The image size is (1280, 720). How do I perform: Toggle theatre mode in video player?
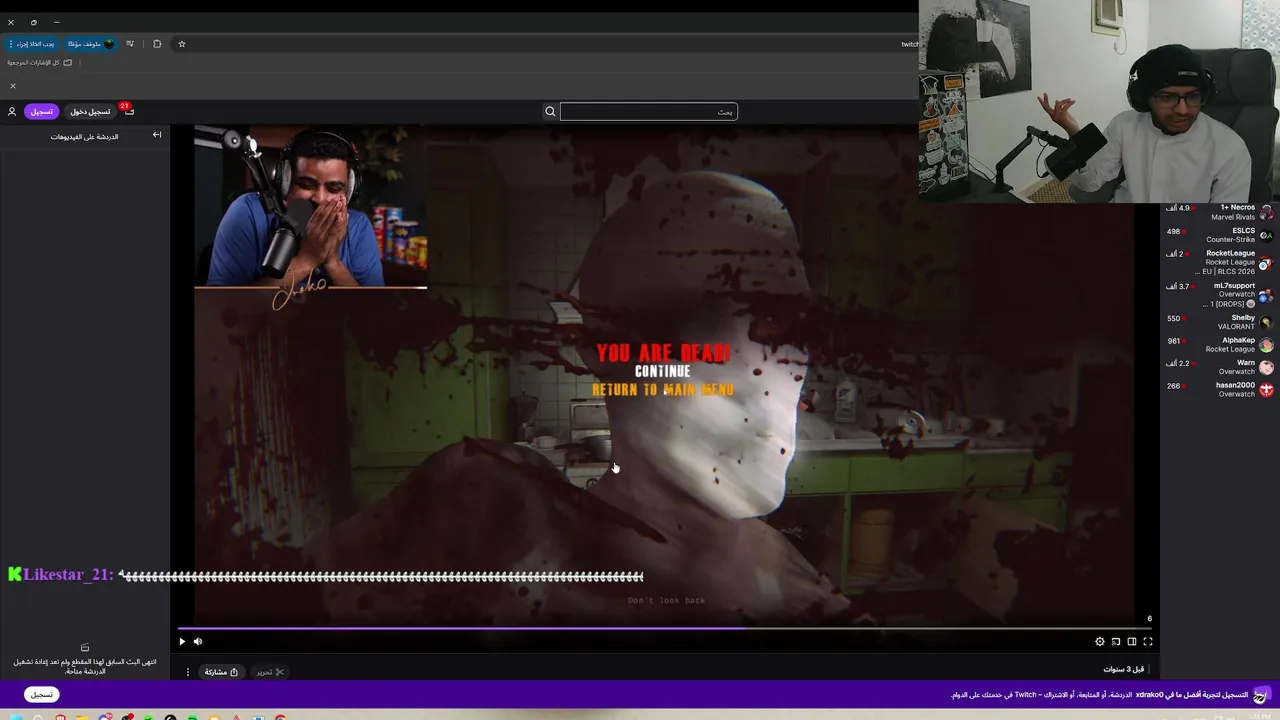coord(1132,642)
